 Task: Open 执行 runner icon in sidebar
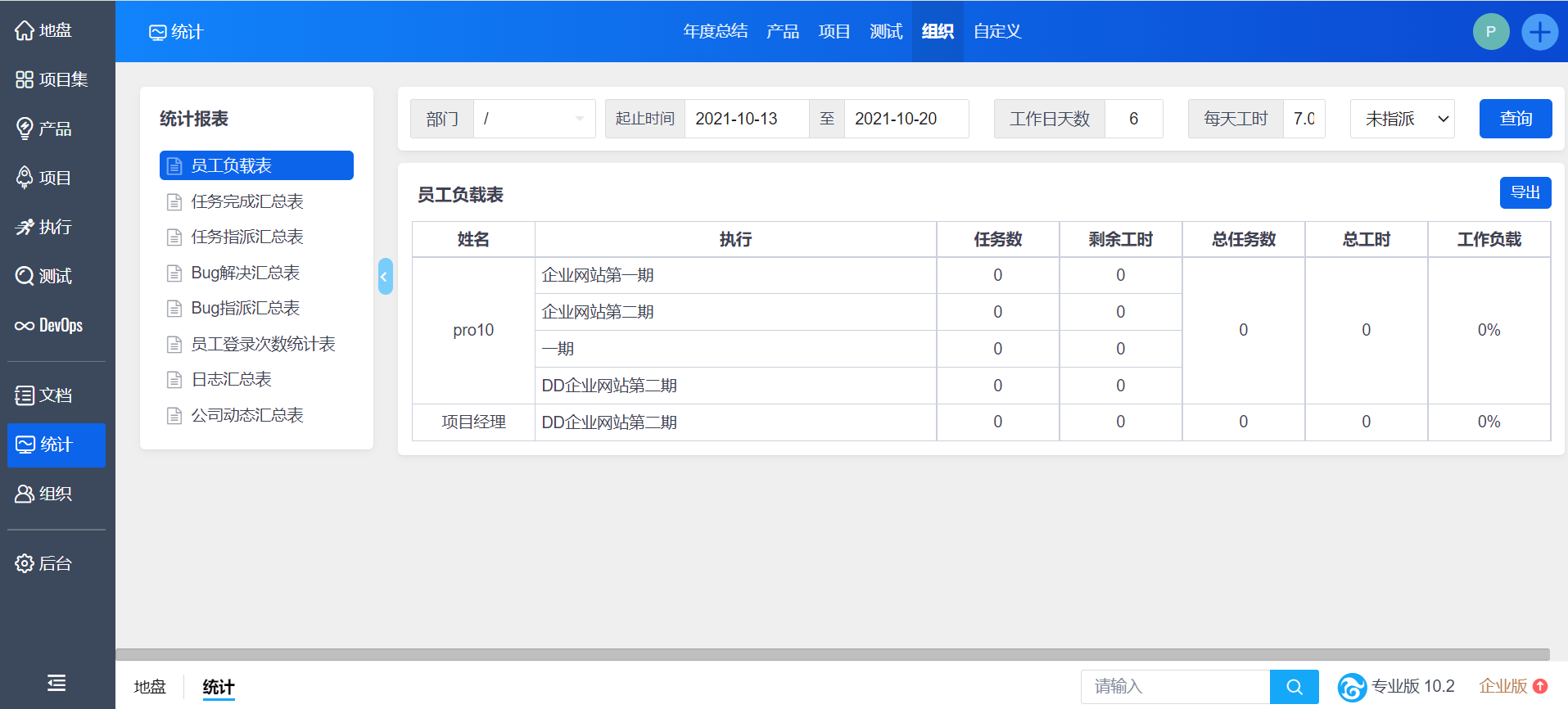tap(25, 227)
